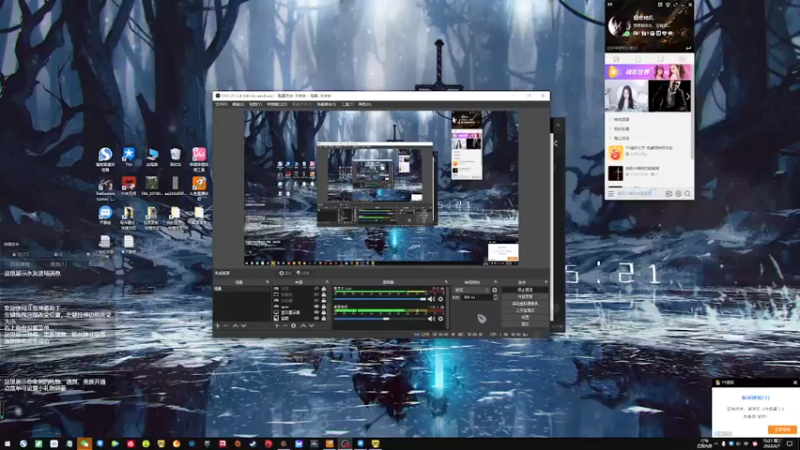This screenshot has width=800, height=450.
Task: Pop out the Audio Mixer dock panel
Action: 446,282
